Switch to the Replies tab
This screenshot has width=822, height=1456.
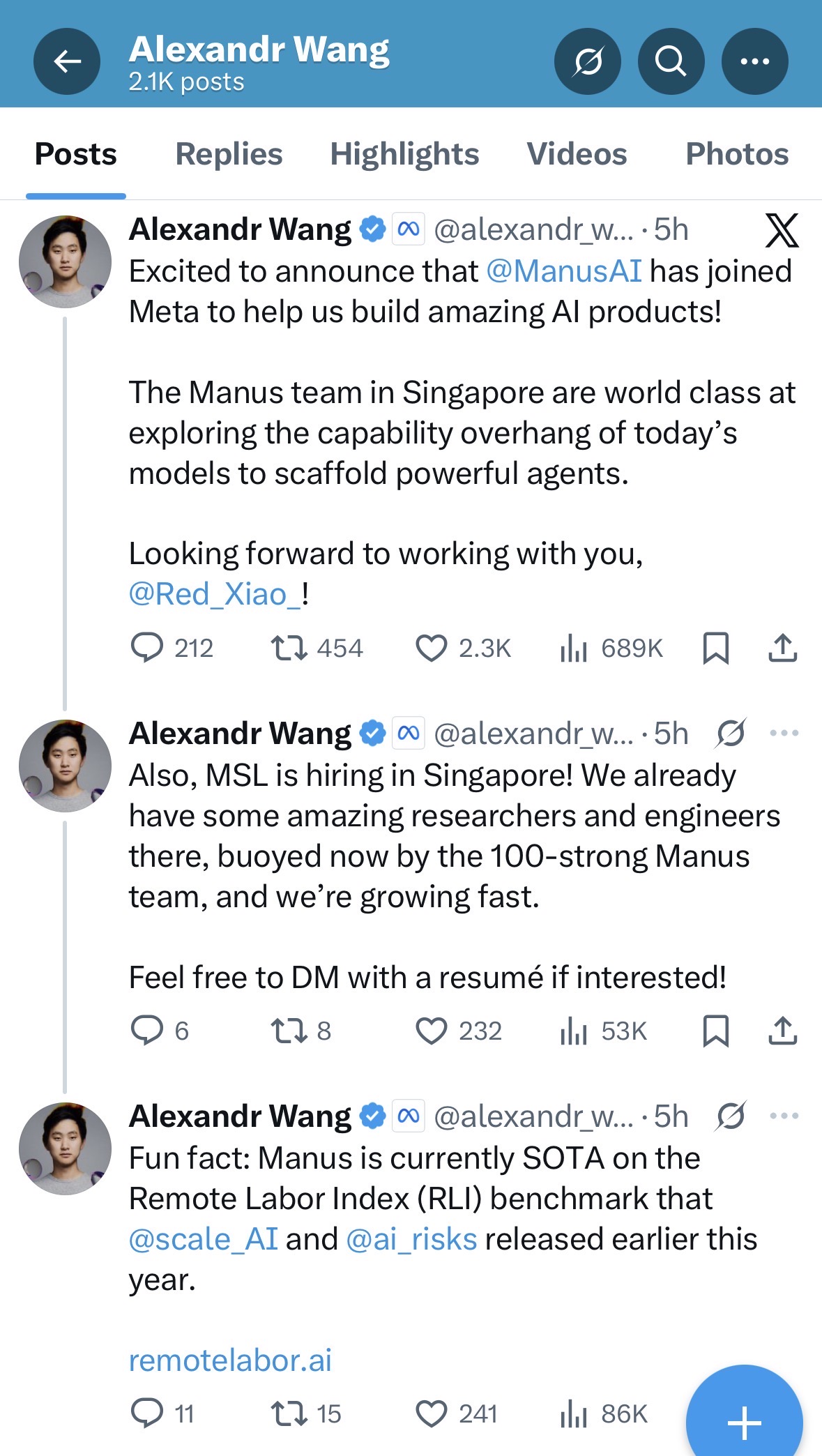coord(229,154)
